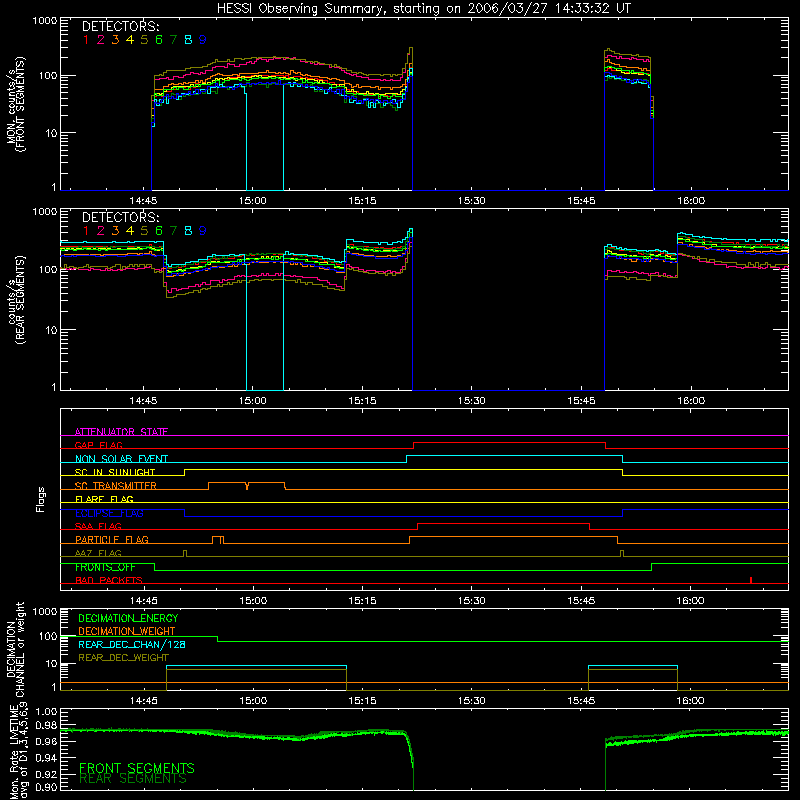
Task: Click the vertical Flags axis title
Action: [41, 499]
